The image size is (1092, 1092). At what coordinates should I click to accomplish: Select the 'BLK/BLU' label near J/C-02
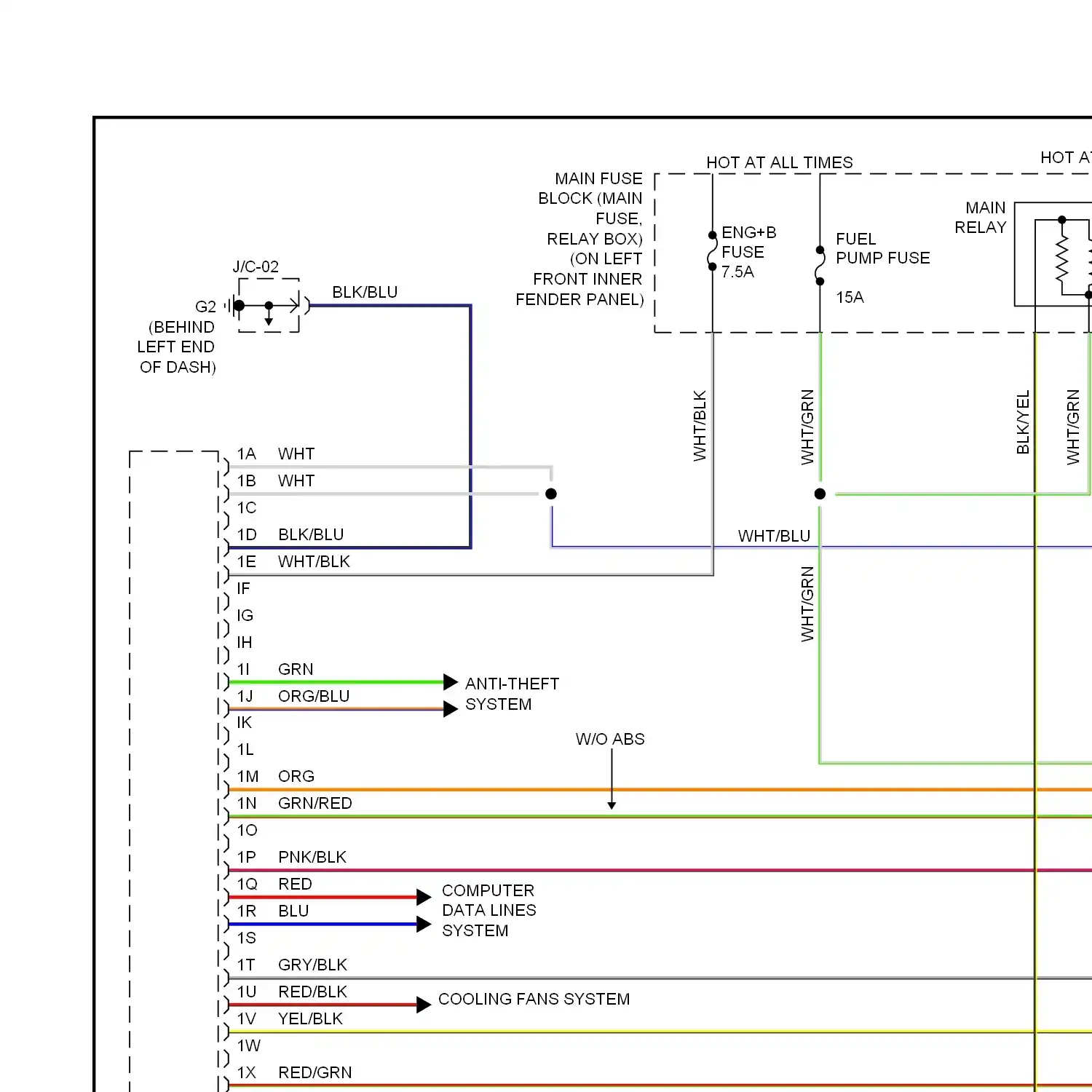click(x=365, y=292)
